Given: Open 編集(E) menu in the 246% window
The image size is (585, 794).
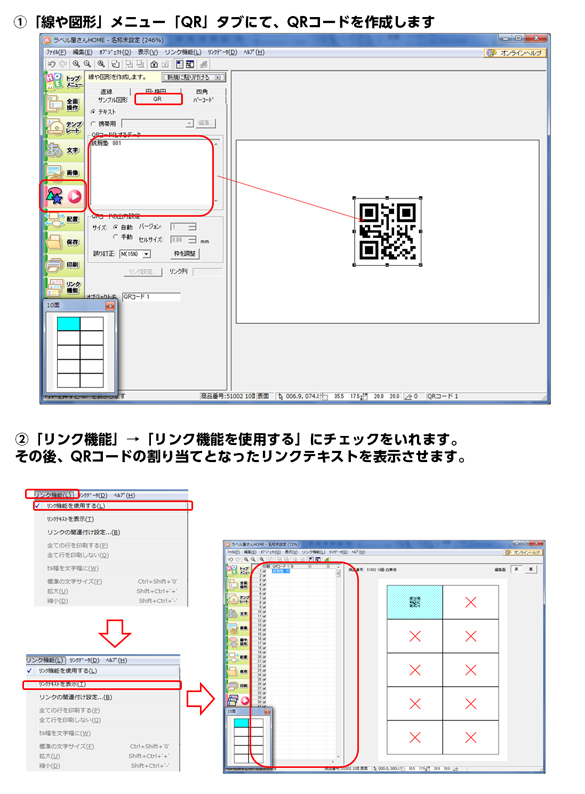Looking at the screenshot, I should [82, 52].
